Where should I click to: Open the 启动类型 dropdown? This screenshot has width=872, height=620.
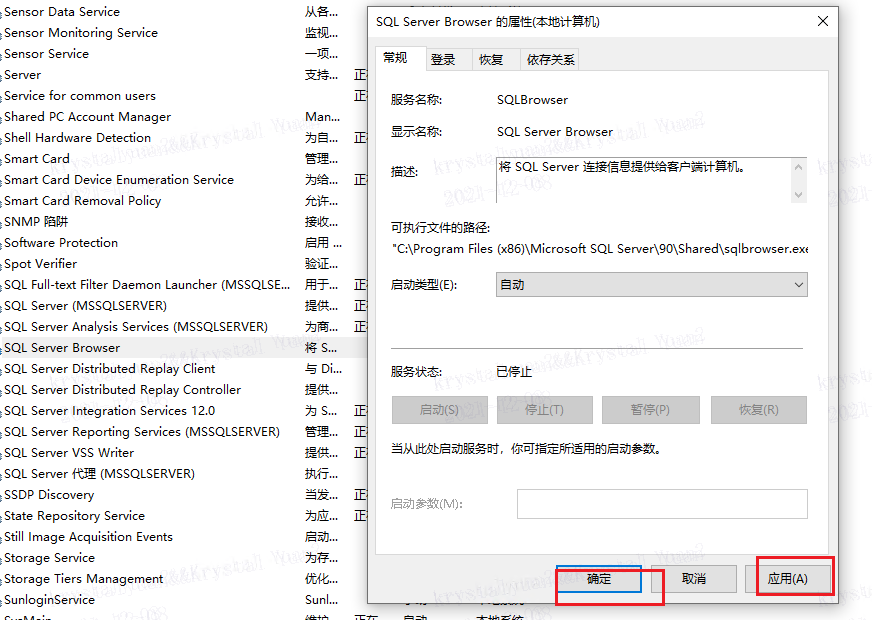pos(651,285)
